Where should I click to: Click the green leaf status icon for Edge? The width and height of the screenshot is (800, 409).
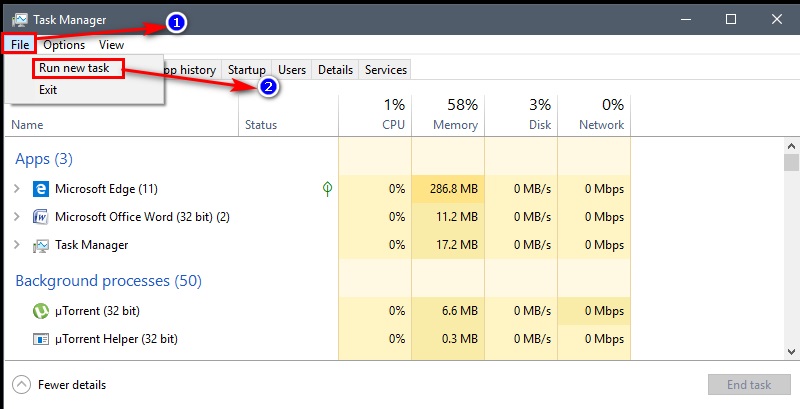(x=328, y=189)
